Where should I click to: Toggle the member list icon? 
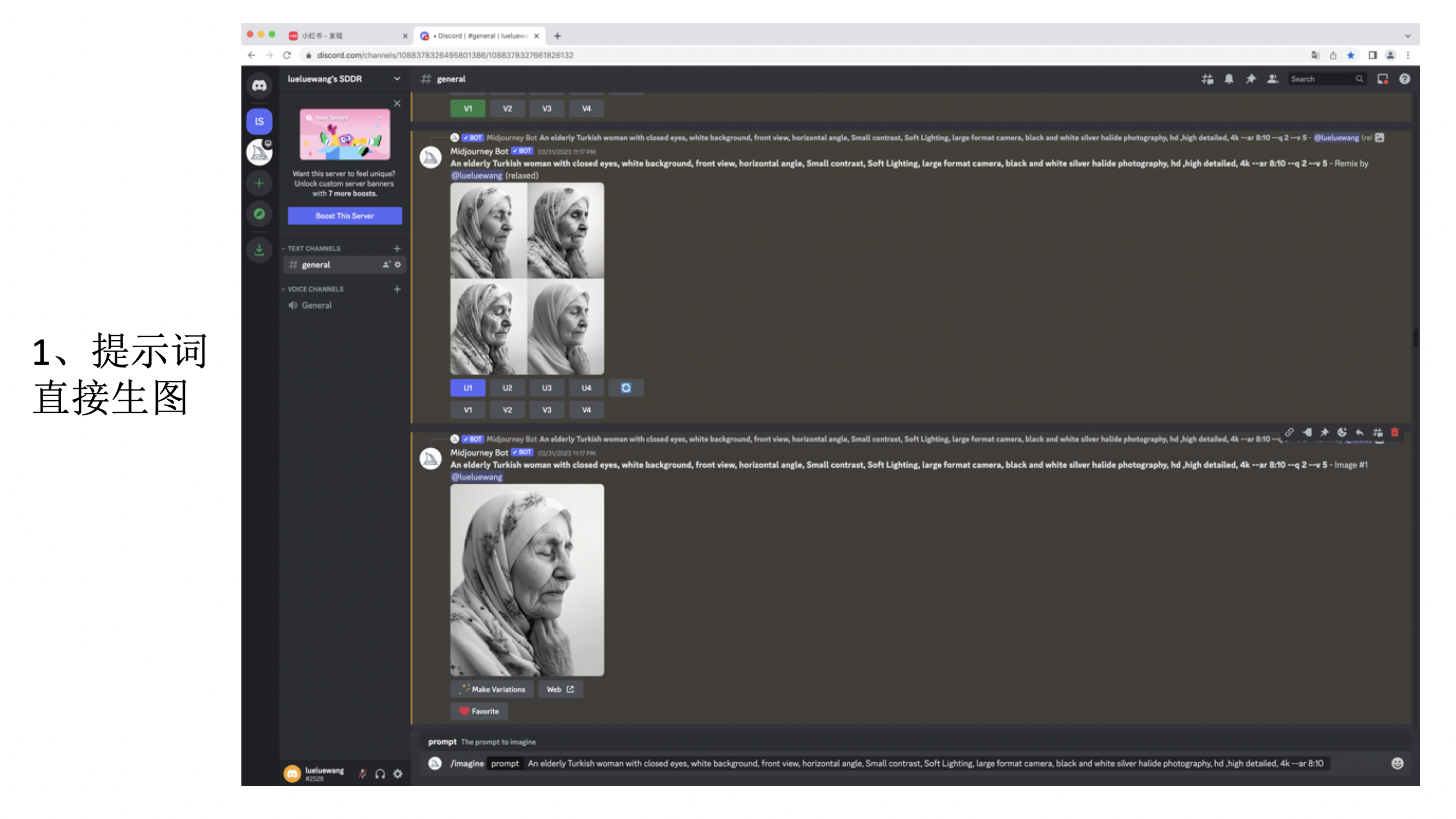(1272, 79)
